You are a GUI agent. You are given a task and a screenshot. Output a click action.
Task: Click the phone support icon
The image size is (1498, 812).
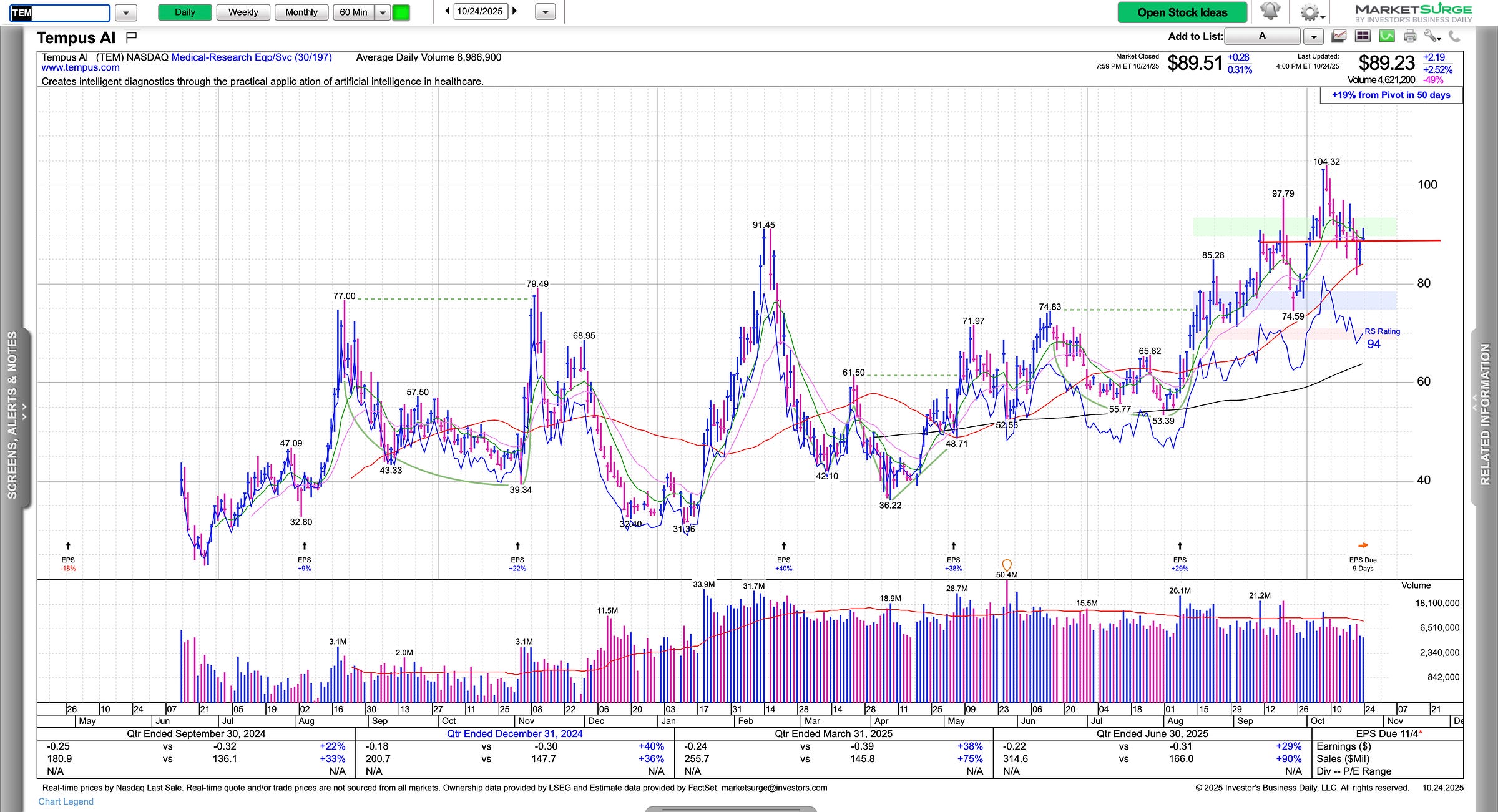(1454, 36)
